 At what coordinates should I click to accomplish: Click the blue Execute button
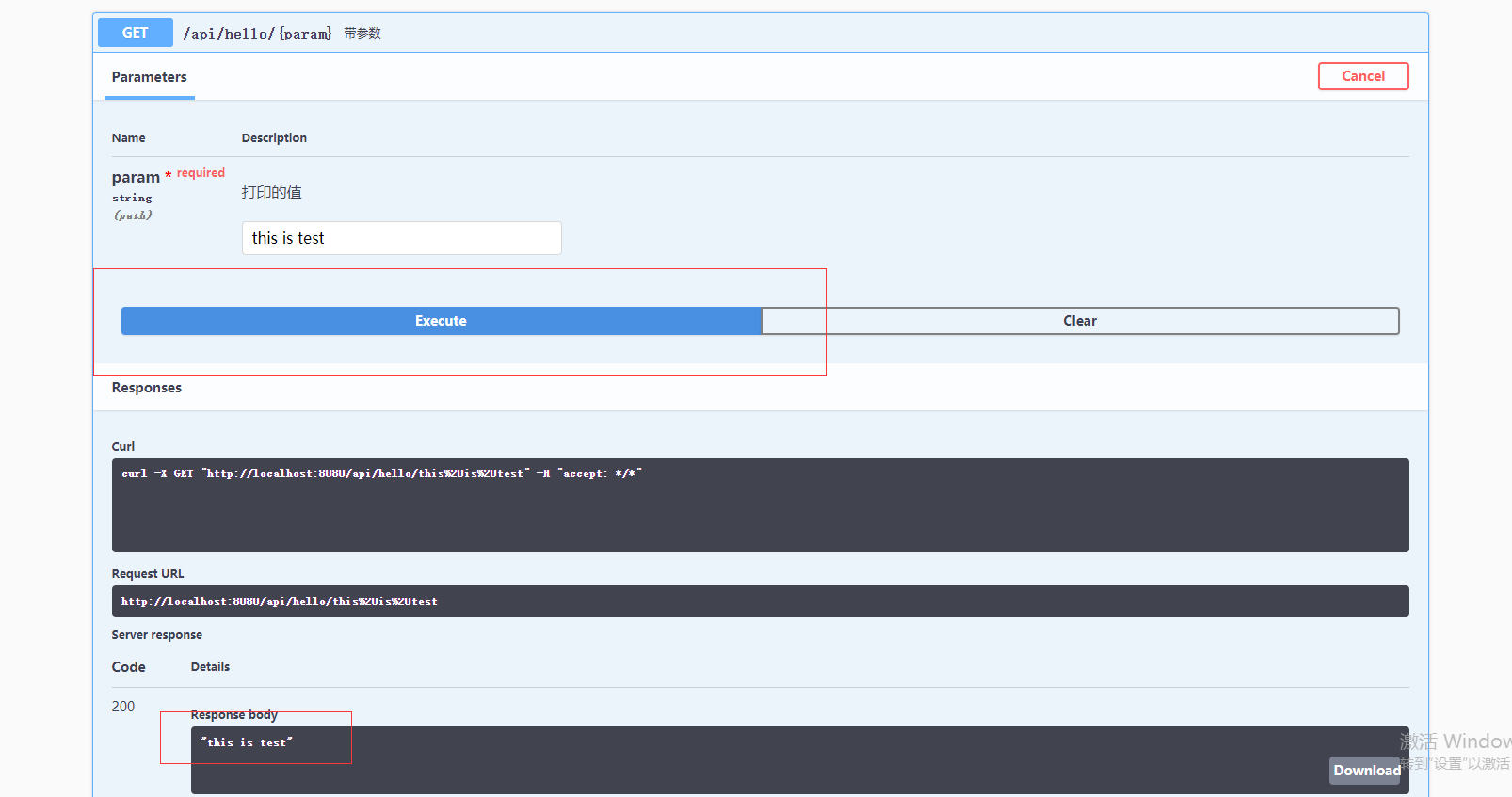point(441,321)
